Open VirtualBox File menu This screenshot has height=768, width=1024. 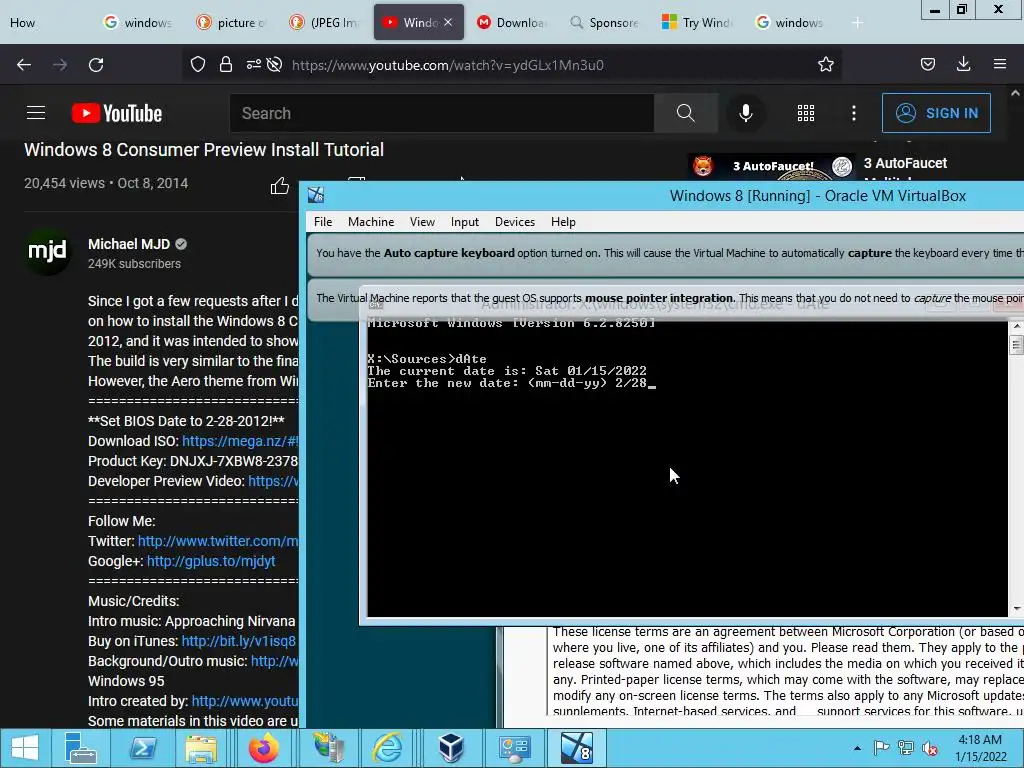pos(323,222)
